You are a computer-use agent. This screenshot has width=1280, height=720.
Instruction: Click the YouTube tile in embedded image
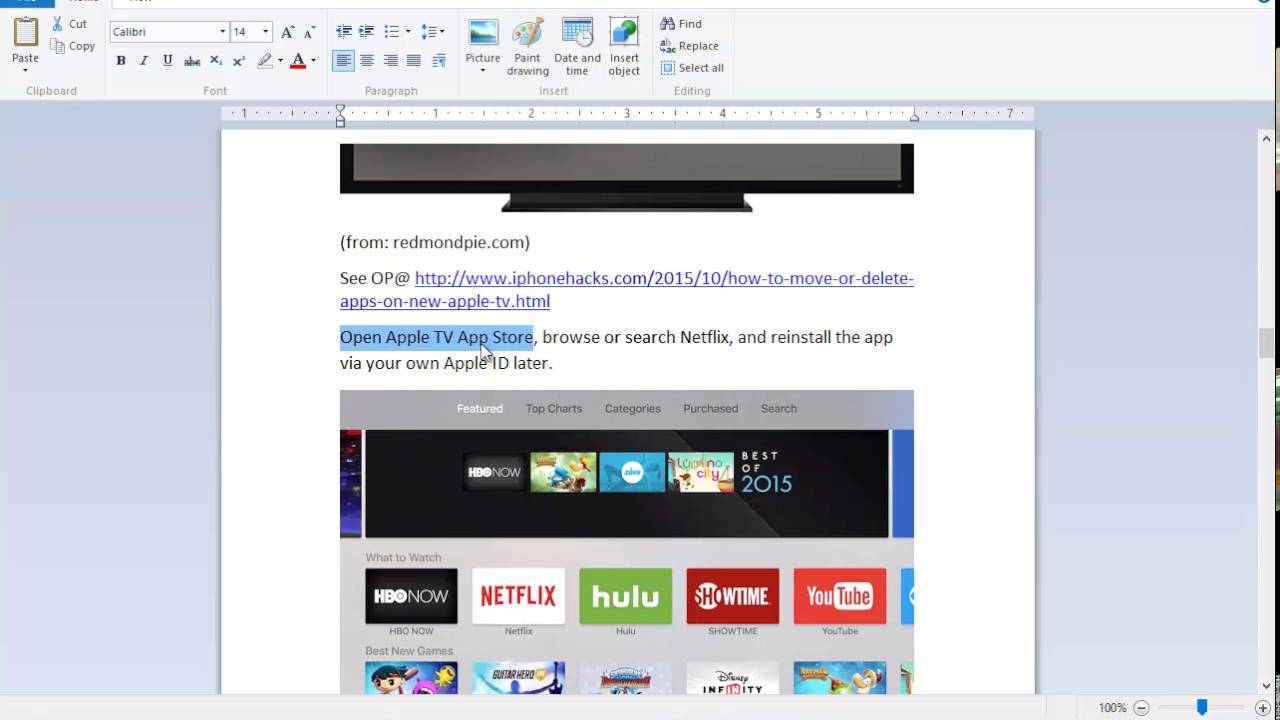click(840, 596)
